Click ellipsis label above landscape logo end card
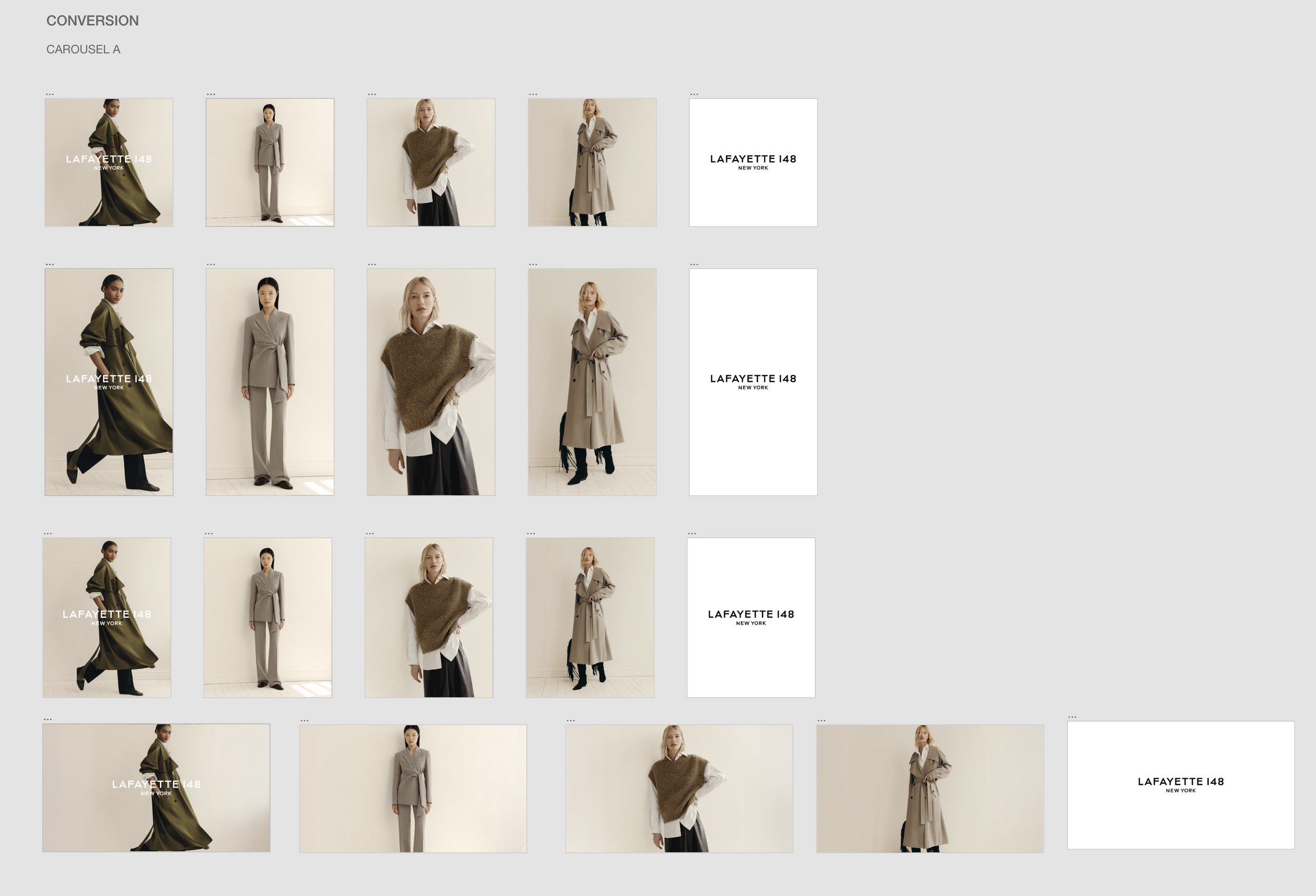This screenshot has height=896, width=1316. click(x=1072, y=717)
